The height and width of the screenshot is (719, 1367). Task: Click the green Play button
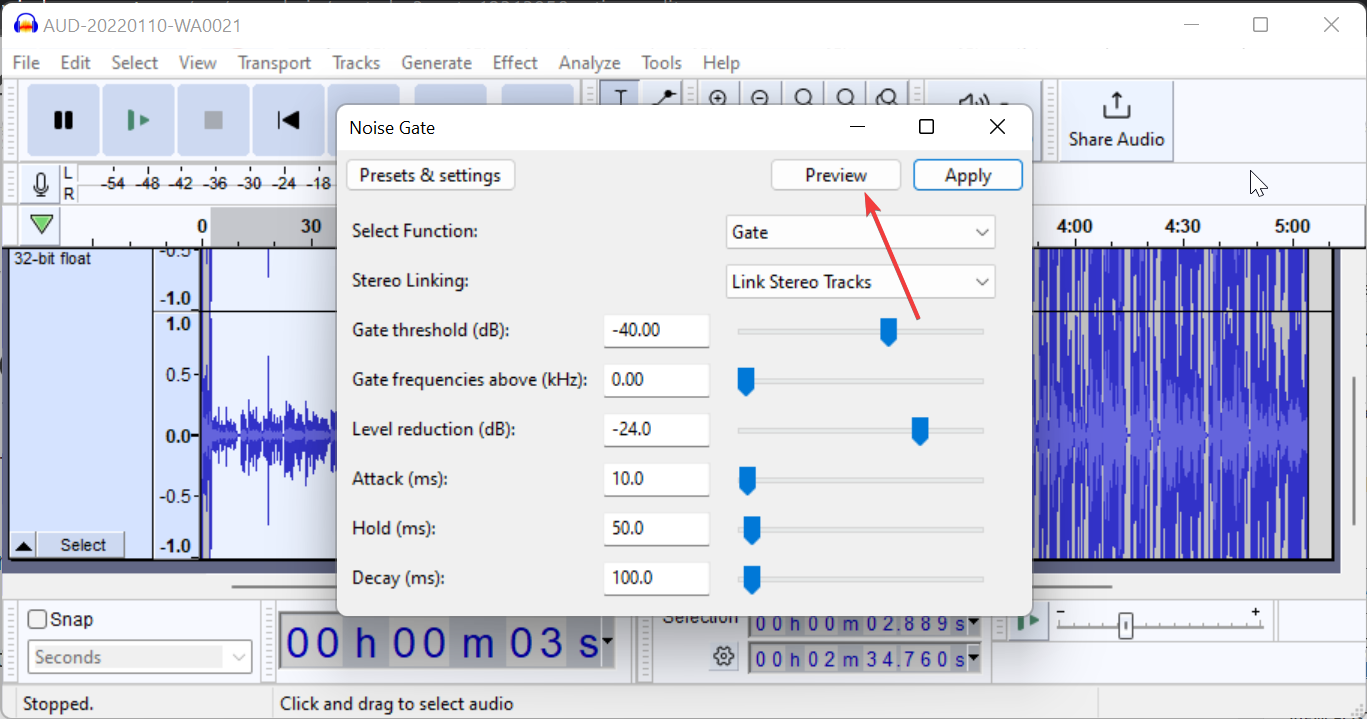[x=138, y=120]
